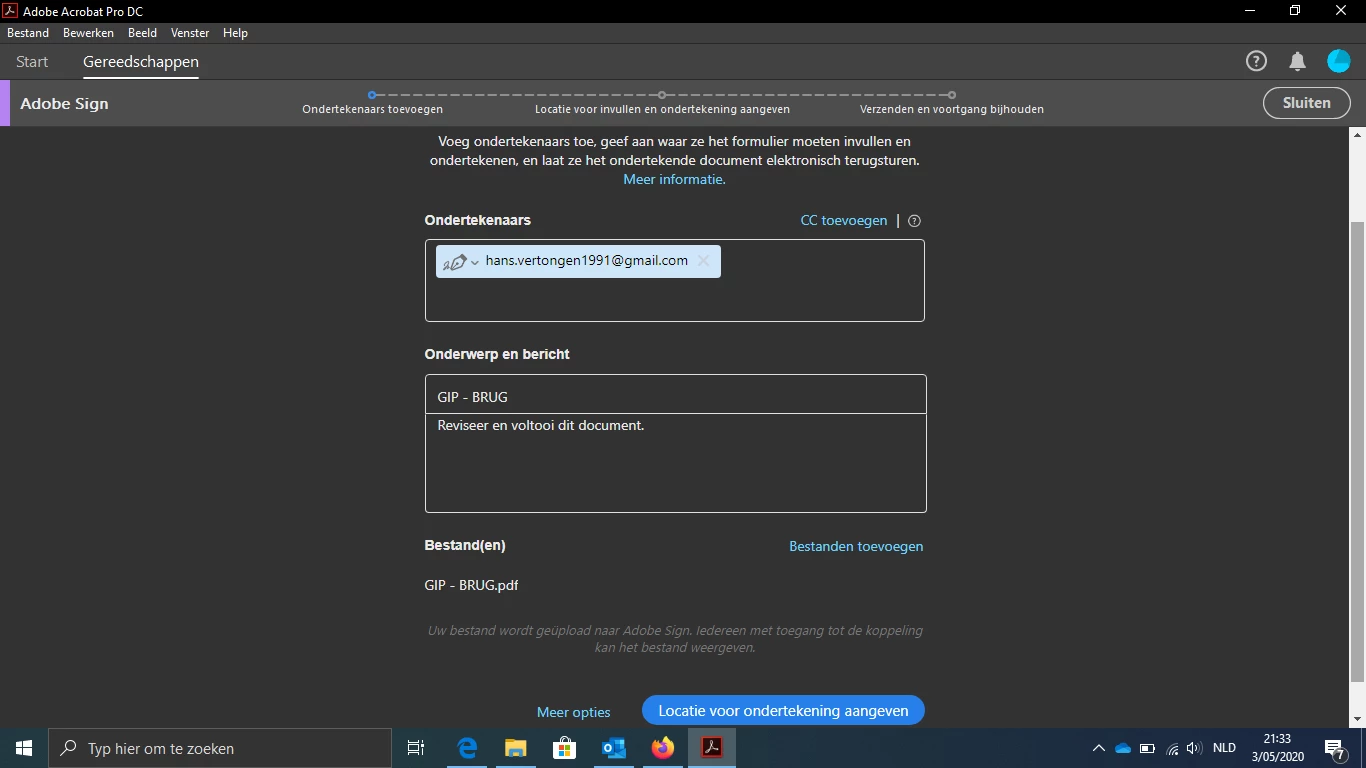Image resolution: width=1366 pixels, height=768 pixels.
Task: Open Microsoft Store from taskbar
Action: coord(564,748)
